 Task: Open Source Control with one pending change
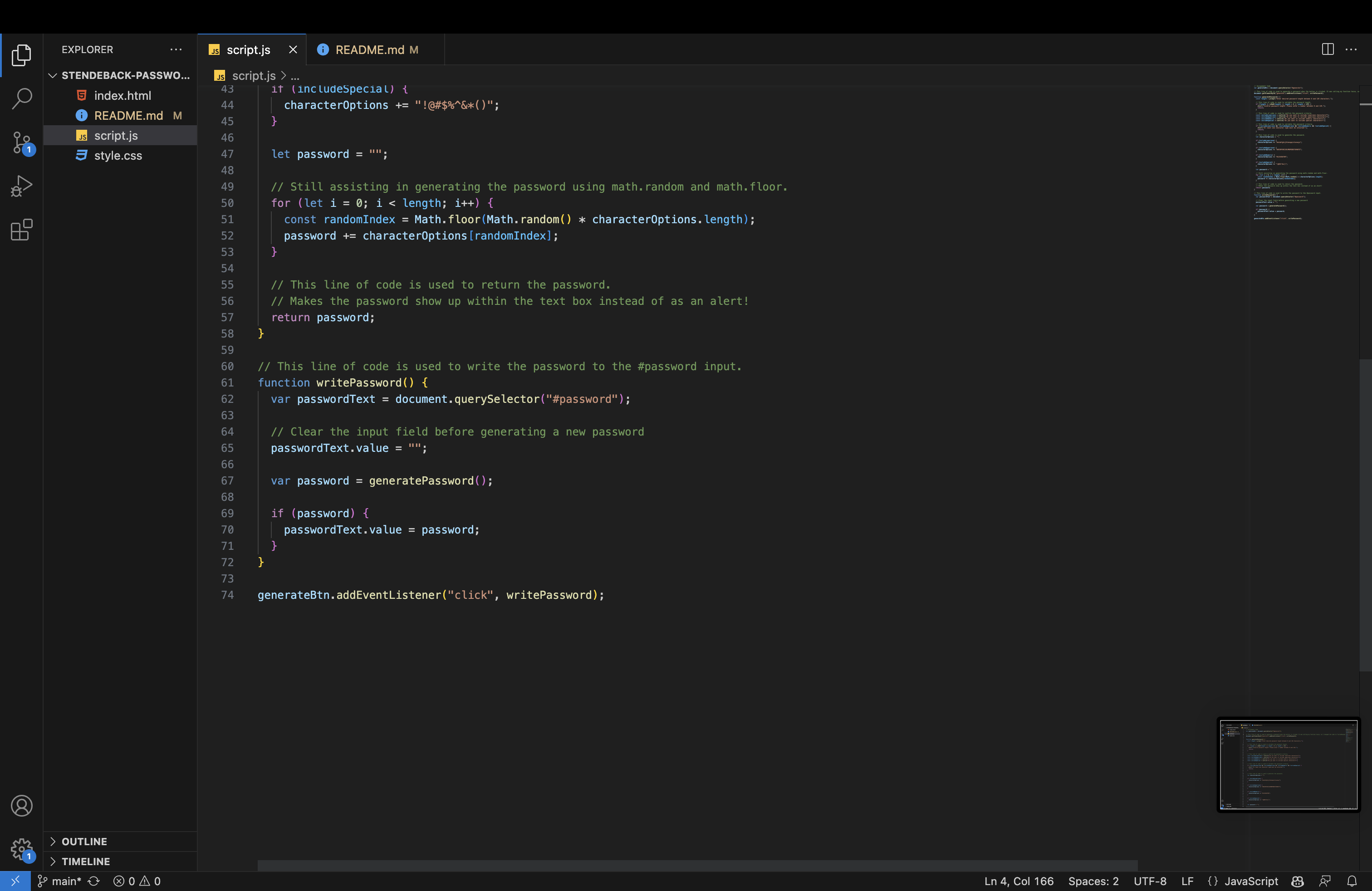[22, 142]
